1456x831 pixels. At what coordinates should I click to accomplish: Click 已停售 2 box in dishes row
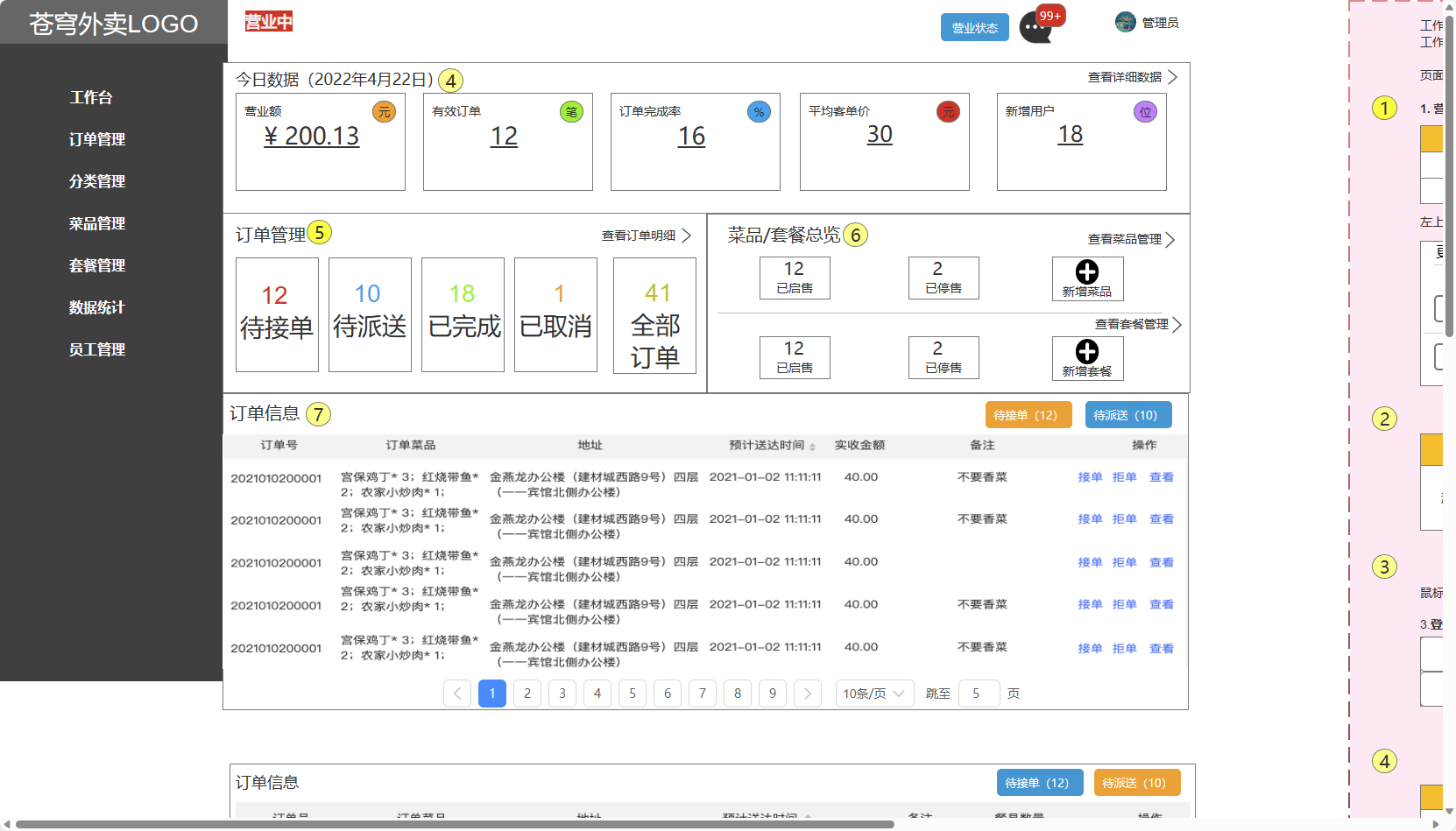(x=944, y=278)
